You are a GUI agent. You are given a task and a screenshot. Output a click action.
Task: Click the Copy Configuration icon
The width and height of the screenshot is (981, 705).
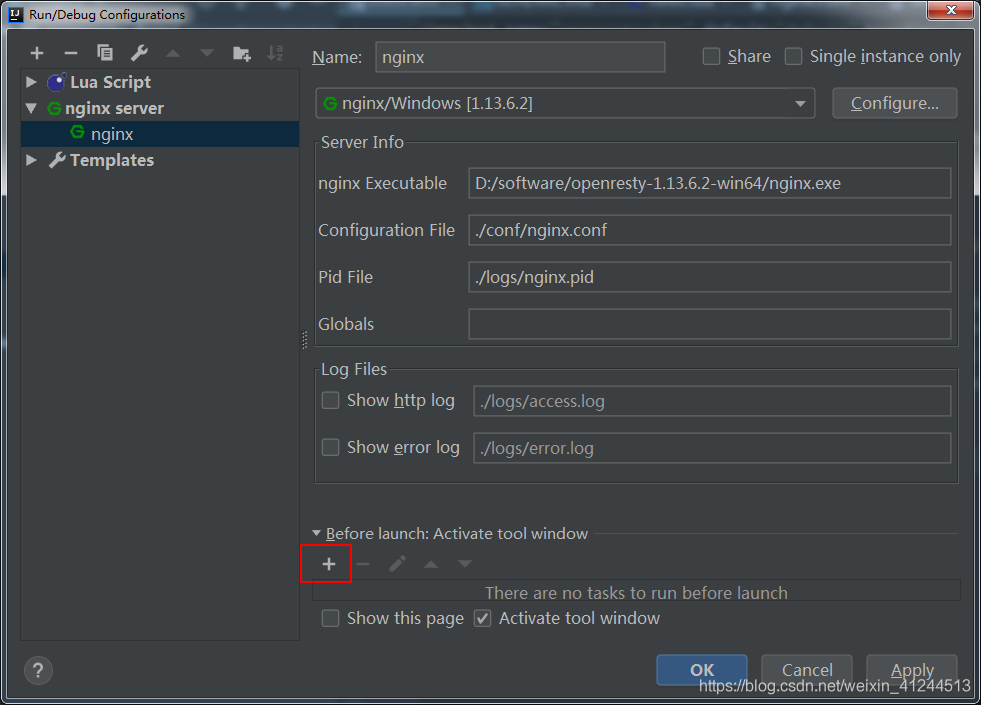click(x=104, y=53)
